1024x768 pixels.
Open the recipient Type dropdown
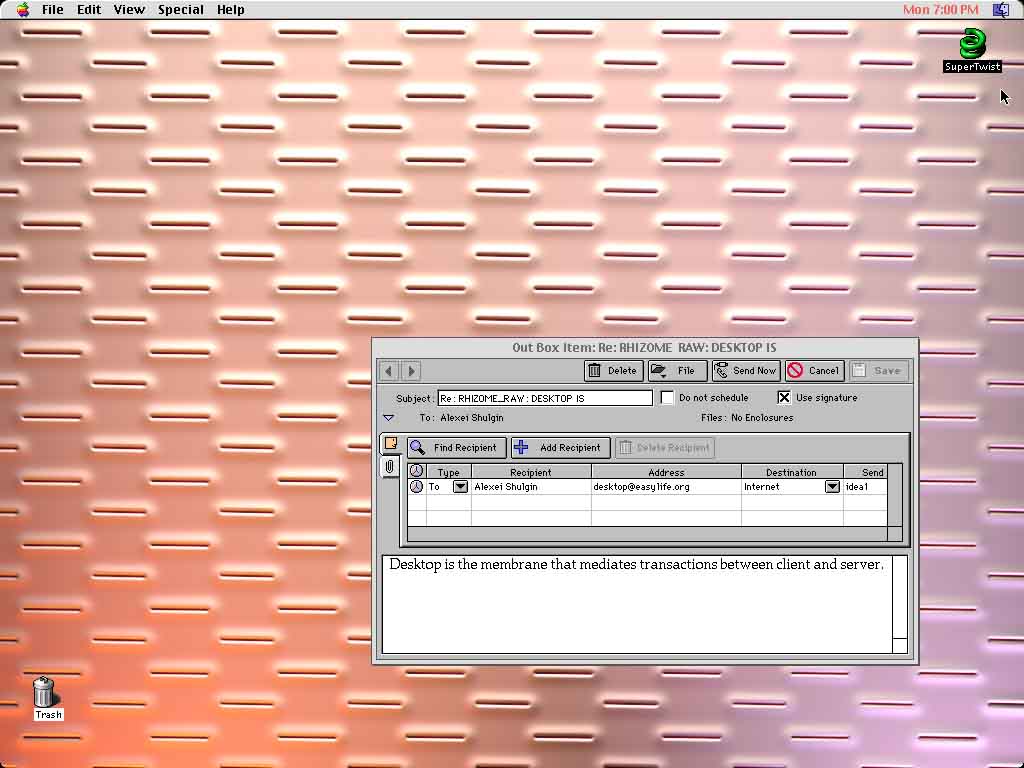460,487
